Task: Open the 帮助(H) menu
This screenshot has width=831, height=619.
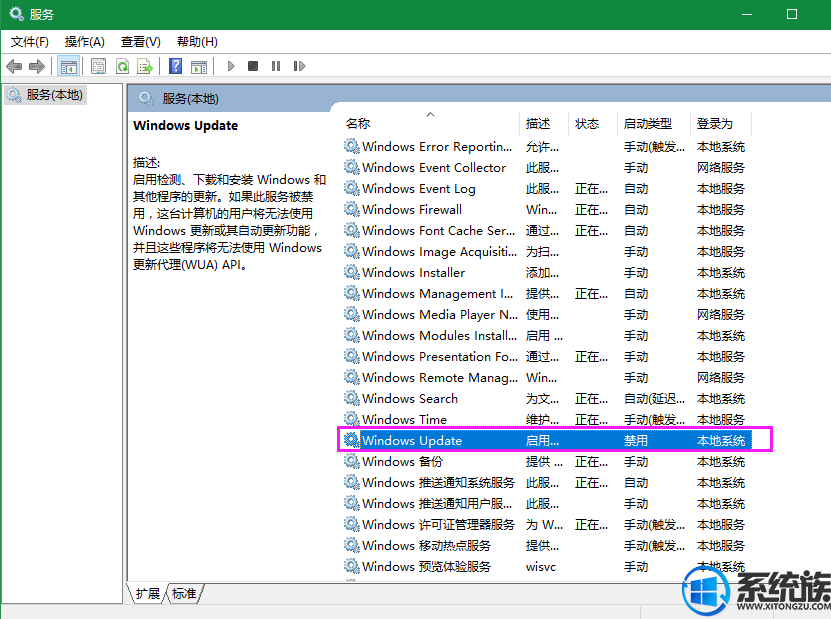Action: [197, 42]
